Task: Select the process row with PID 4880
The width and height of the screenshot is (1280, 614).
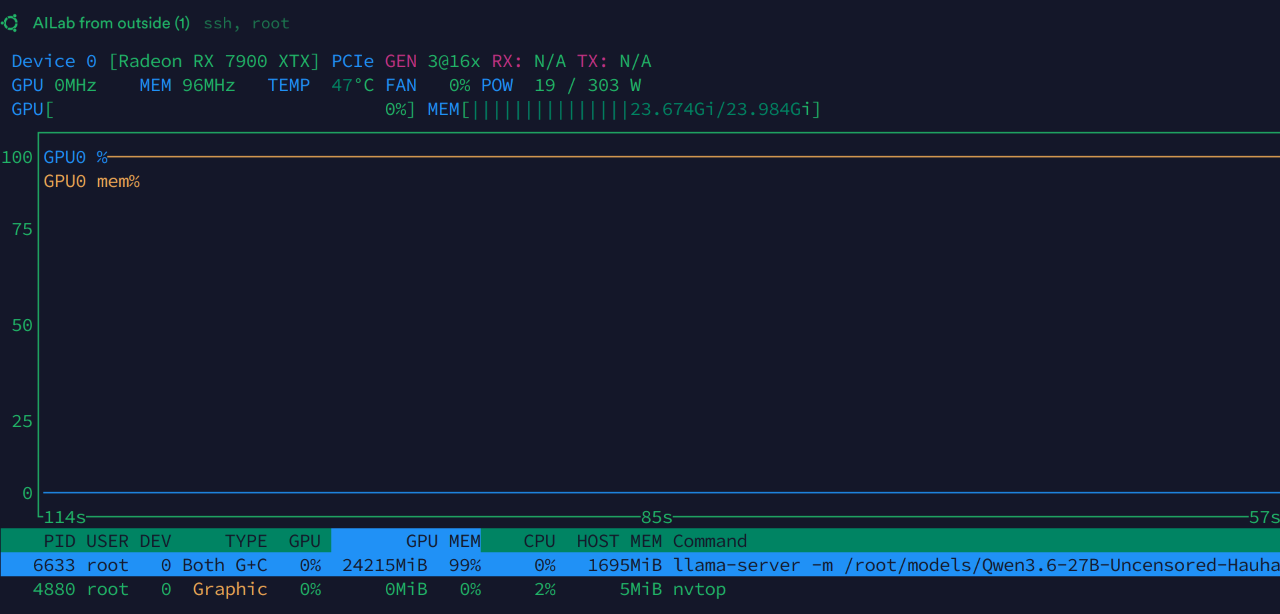Action: pyautogui.click(x=640, y=589)
